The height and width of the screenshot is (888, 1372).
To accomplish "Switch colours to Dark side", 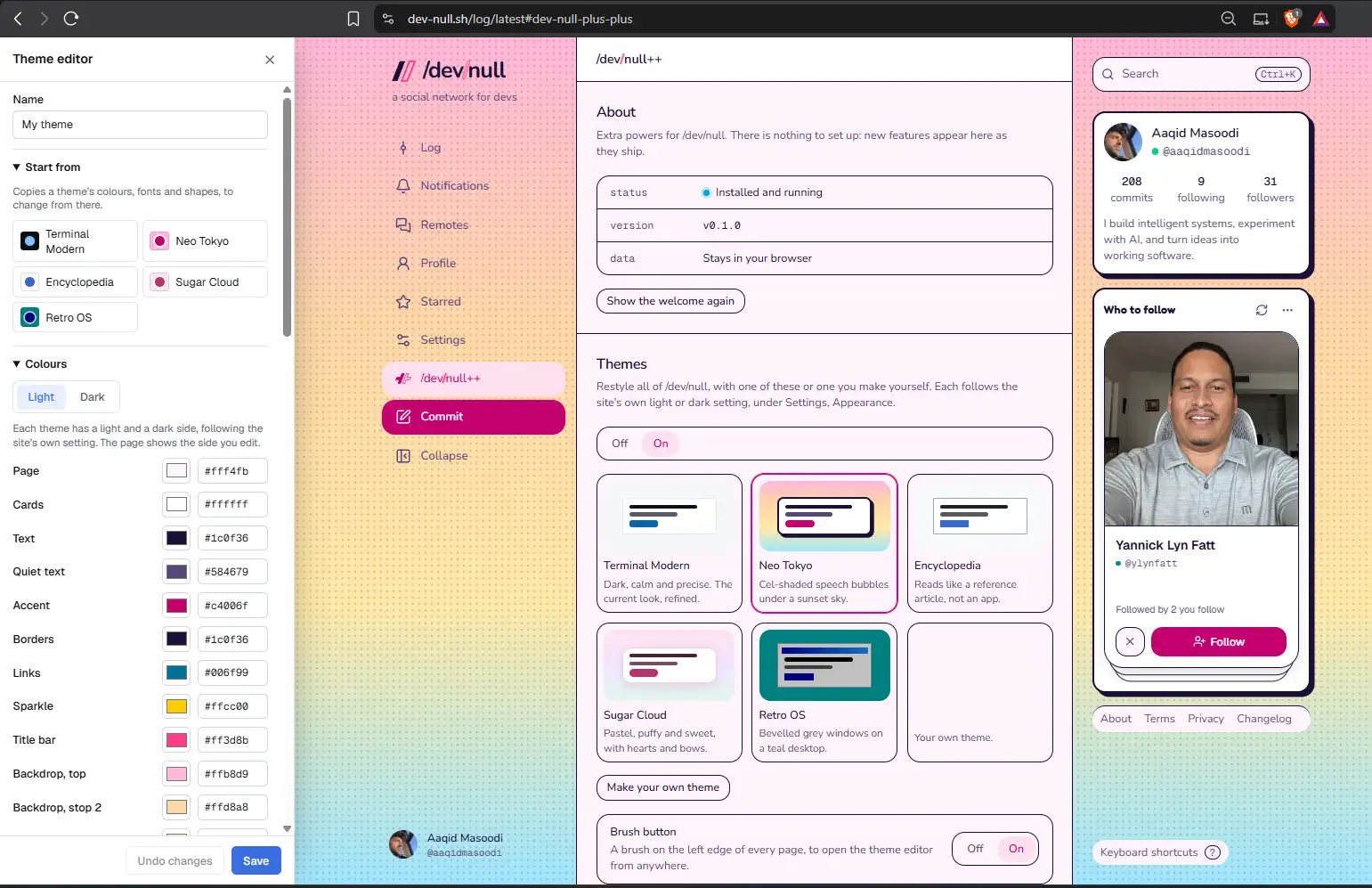I will click(93, 397).
